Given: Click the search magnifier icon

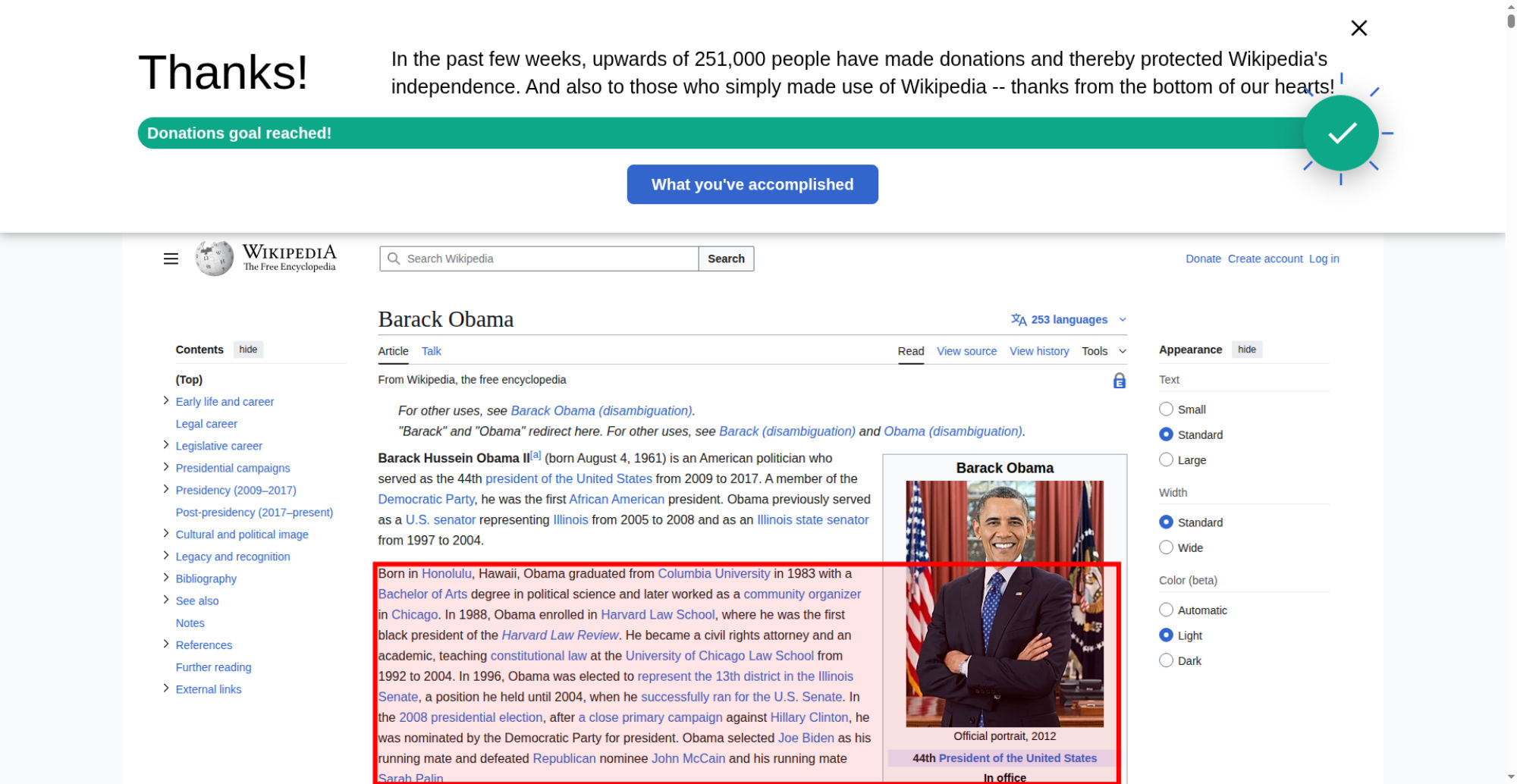Looking at the screenshot, I should coord(394,259).
